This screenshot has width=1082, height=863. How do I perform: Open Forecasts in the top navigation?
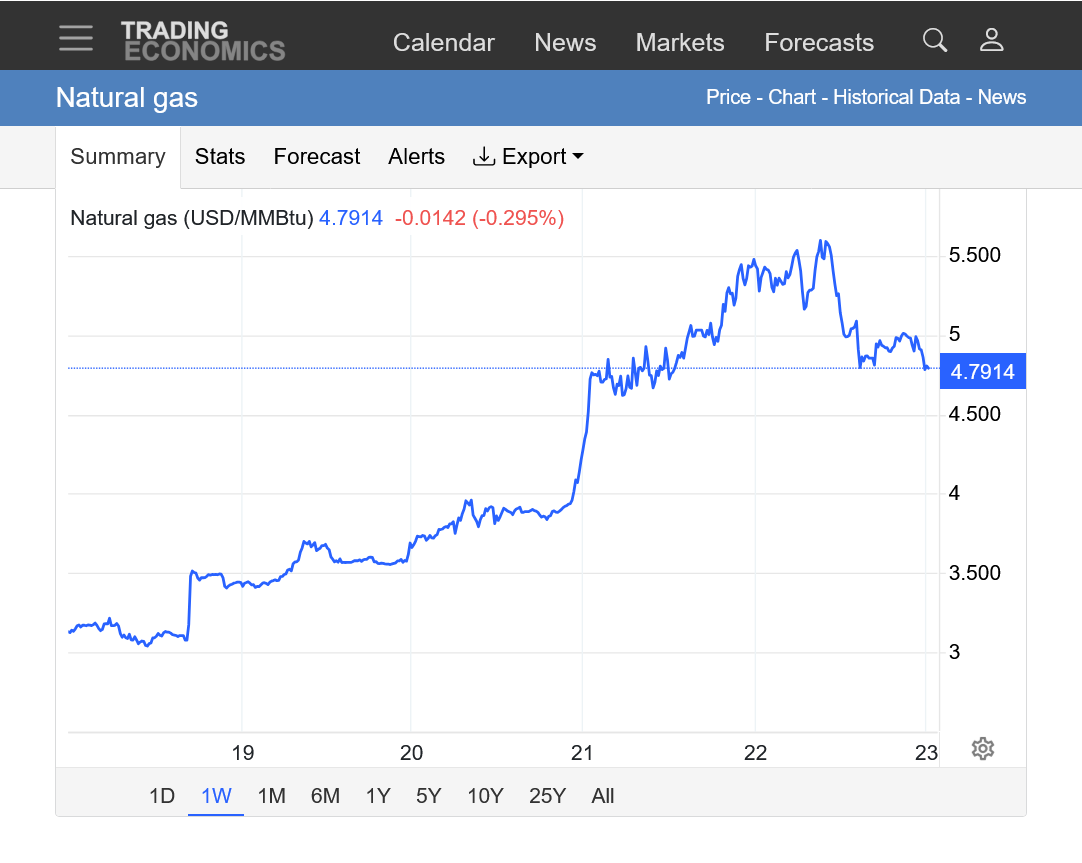tap(819, 43)
